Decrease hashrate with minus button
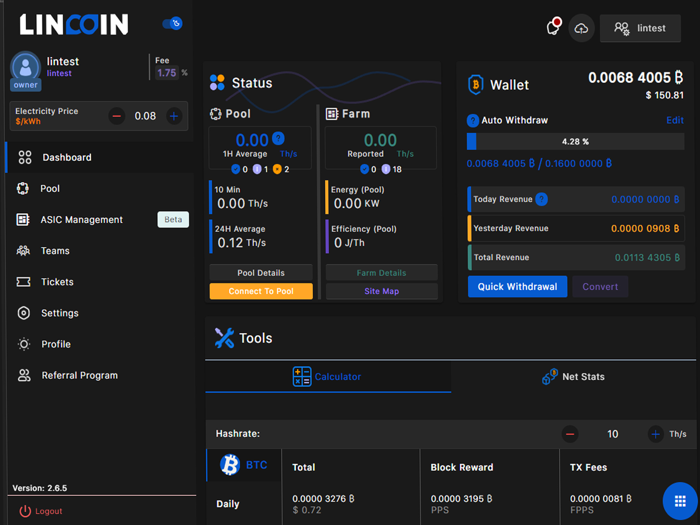The width and height of the screenshot is (700, 525). coord(570,434)
